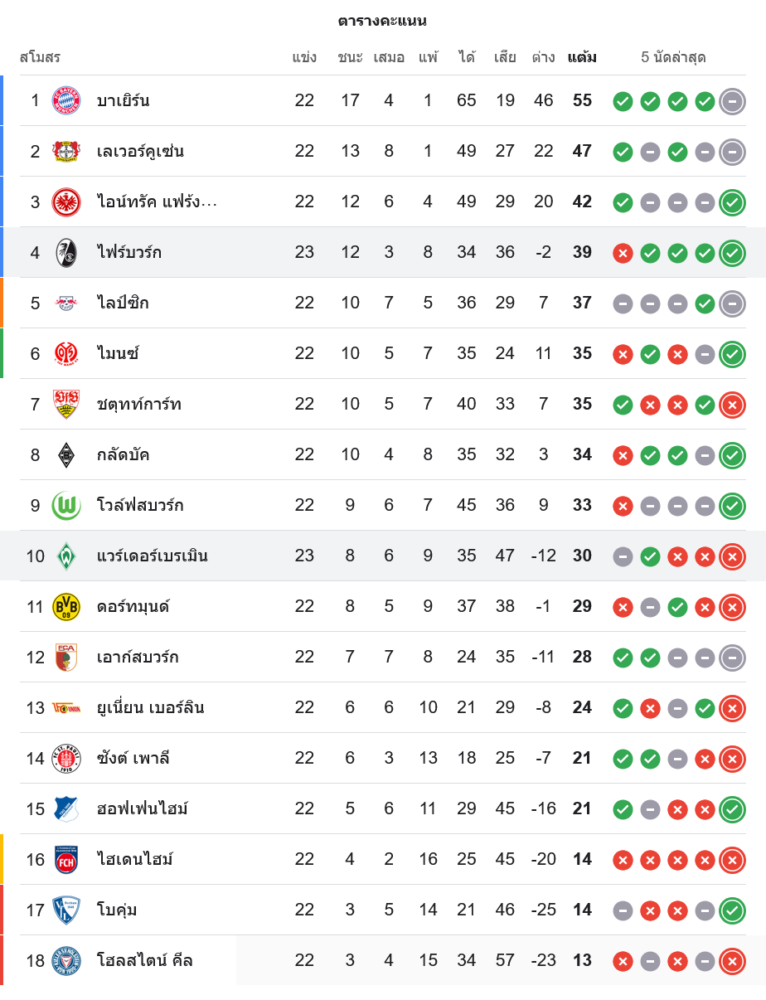Click the Bayer Leverkusen club logo

click(65, 151)
